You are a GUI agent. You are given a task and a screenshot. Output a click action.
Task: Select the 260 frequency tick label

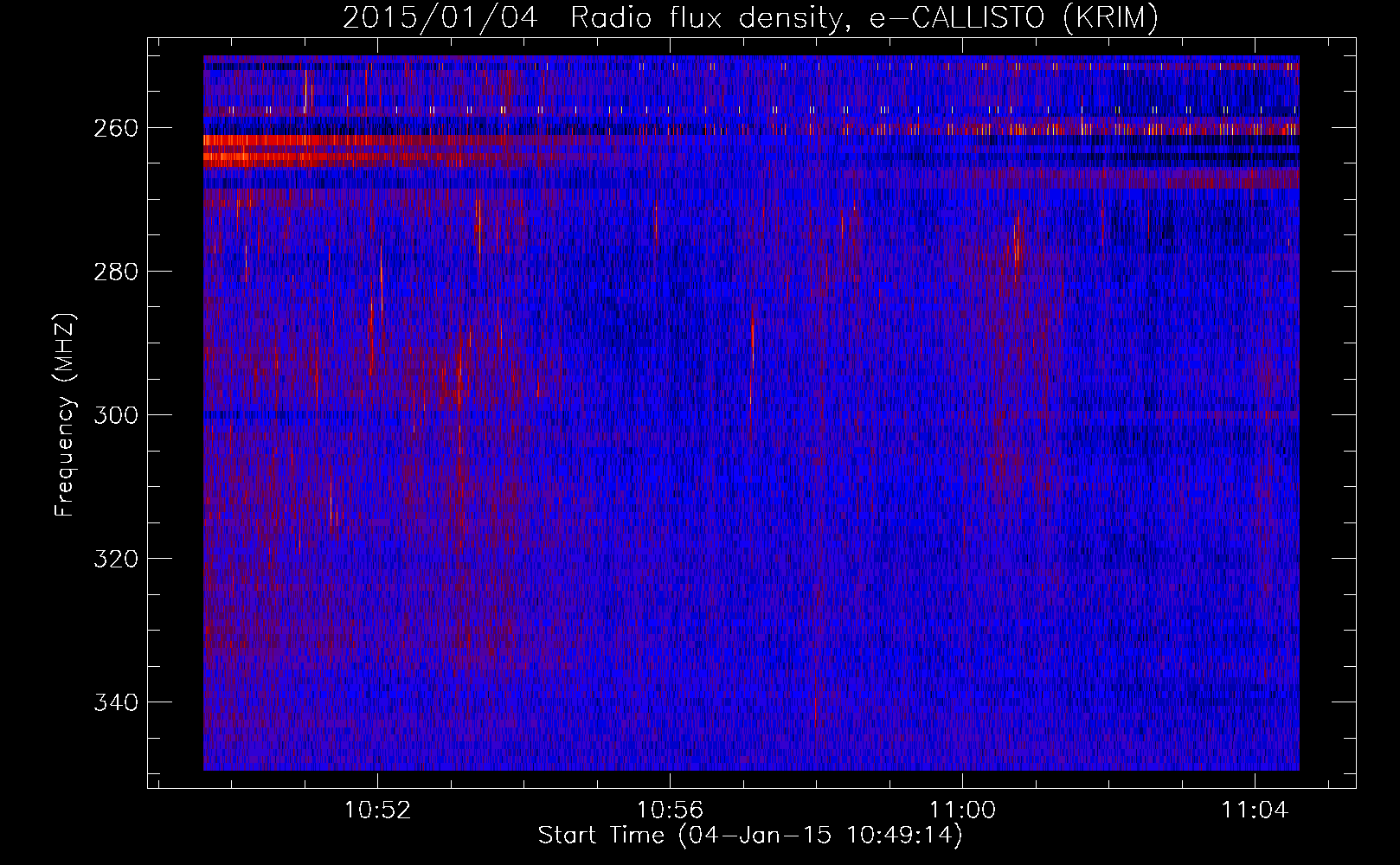tap(115, 128)
